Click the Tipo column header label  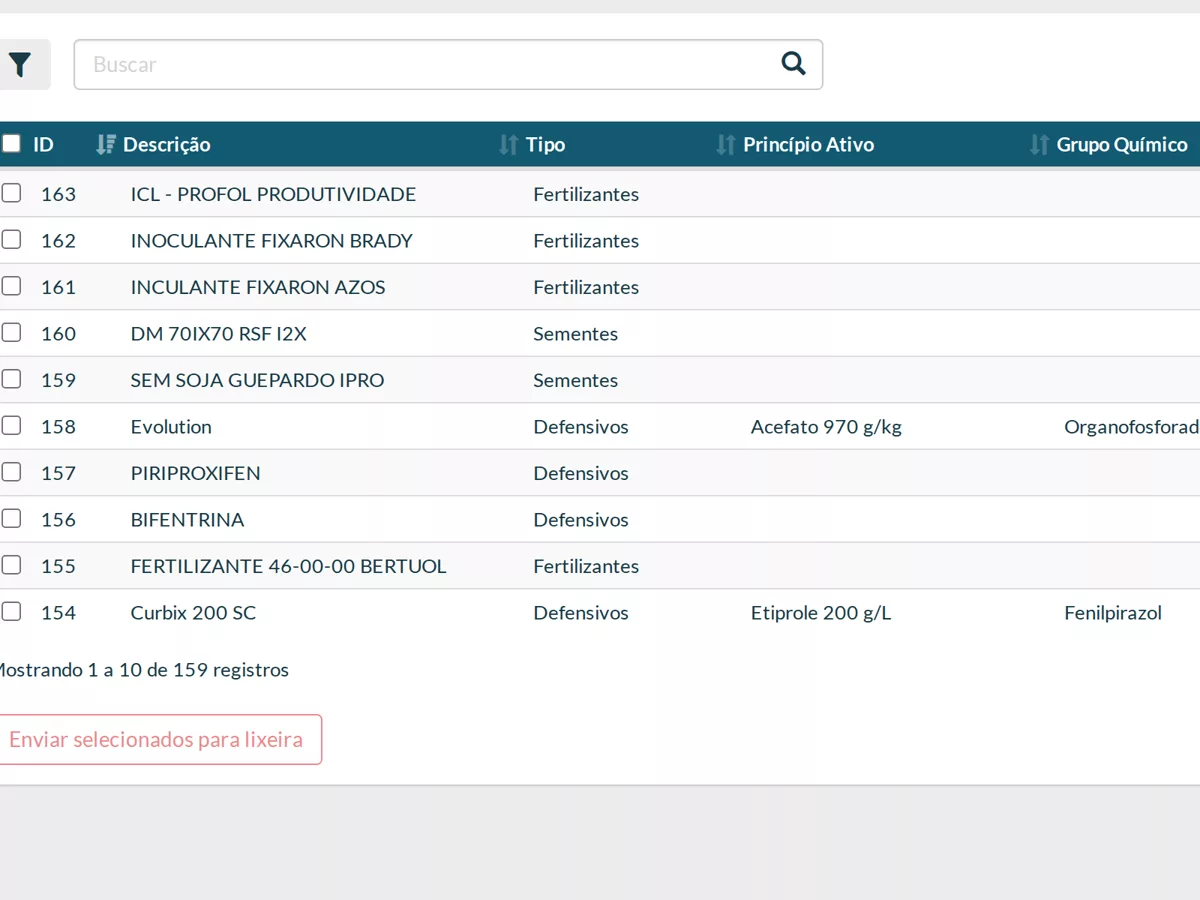(545, 145)
